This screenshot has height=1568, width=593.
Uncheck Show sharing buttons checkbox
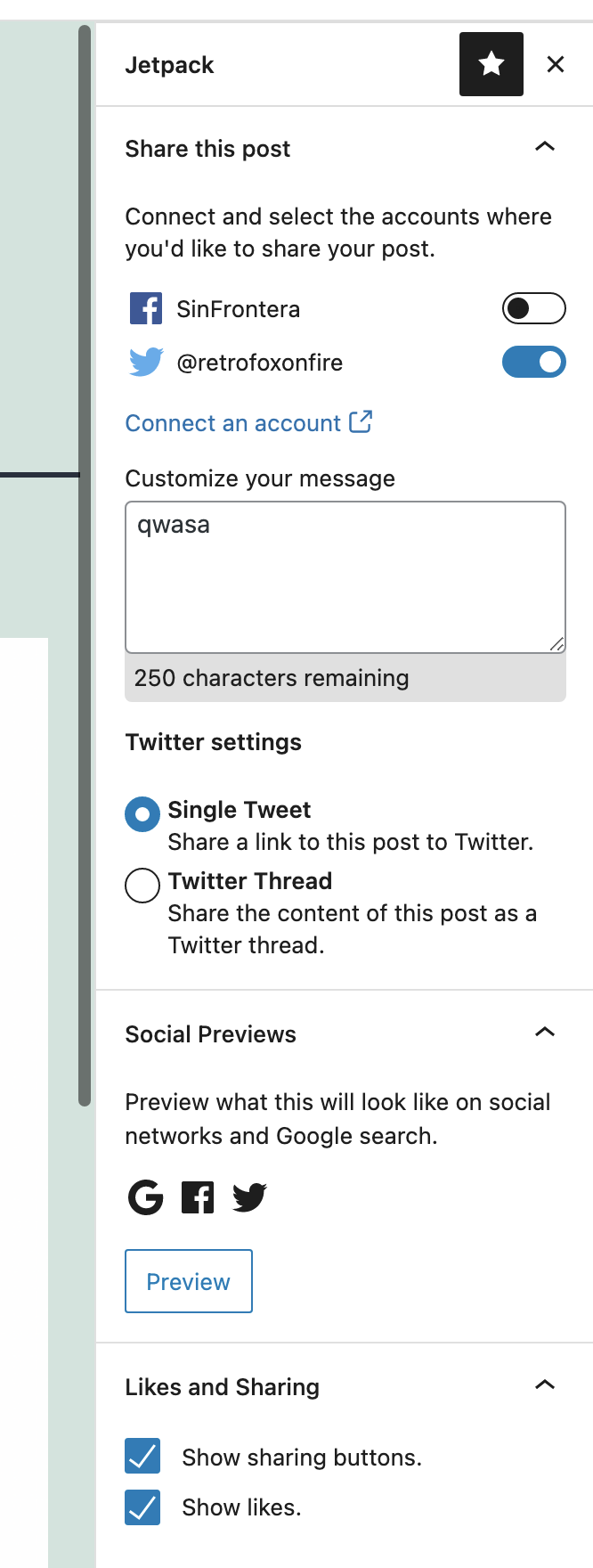(142, 1456)
